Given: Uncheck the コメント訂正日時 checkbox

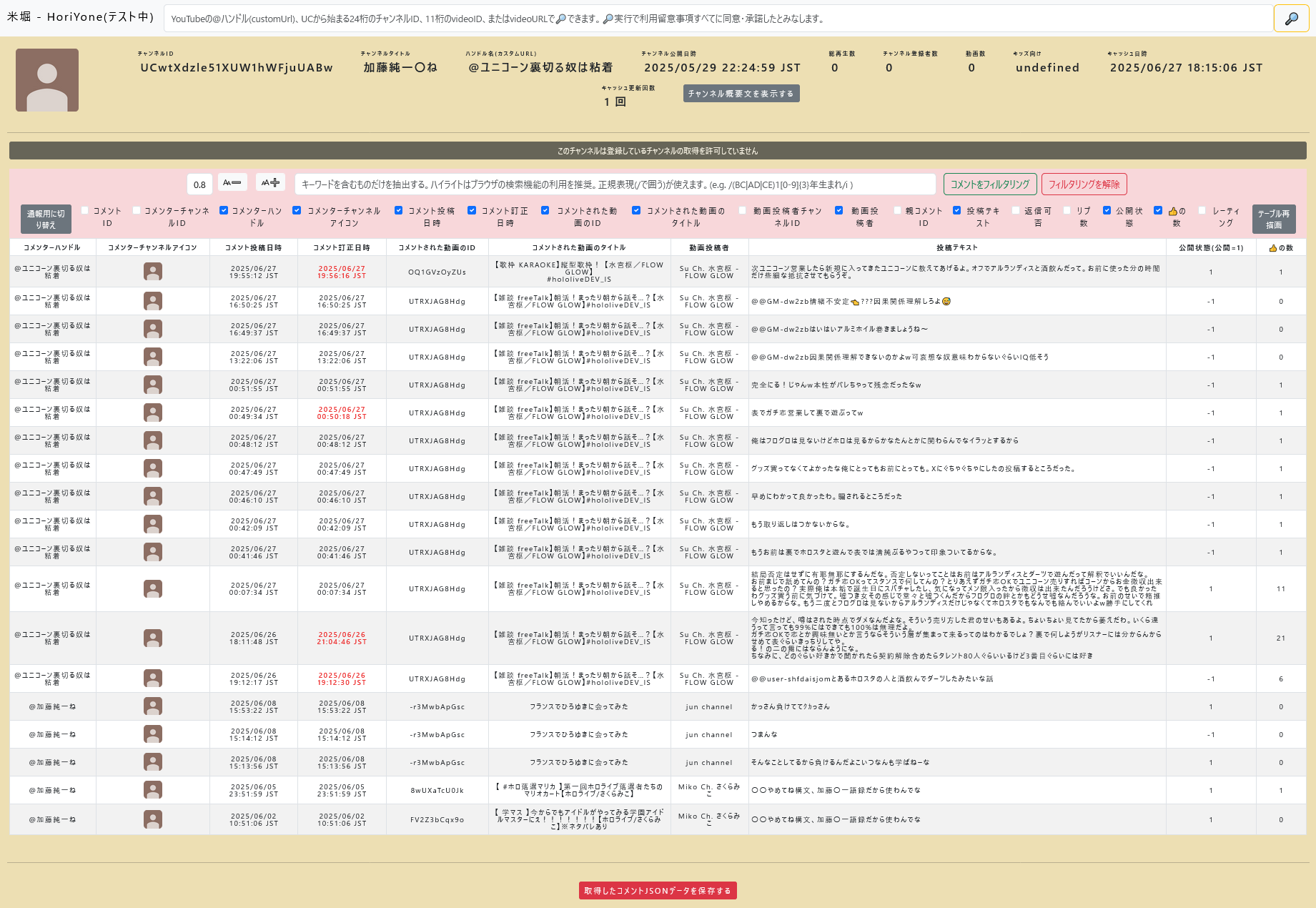Looking at the screenshot, I should (472, 210).
